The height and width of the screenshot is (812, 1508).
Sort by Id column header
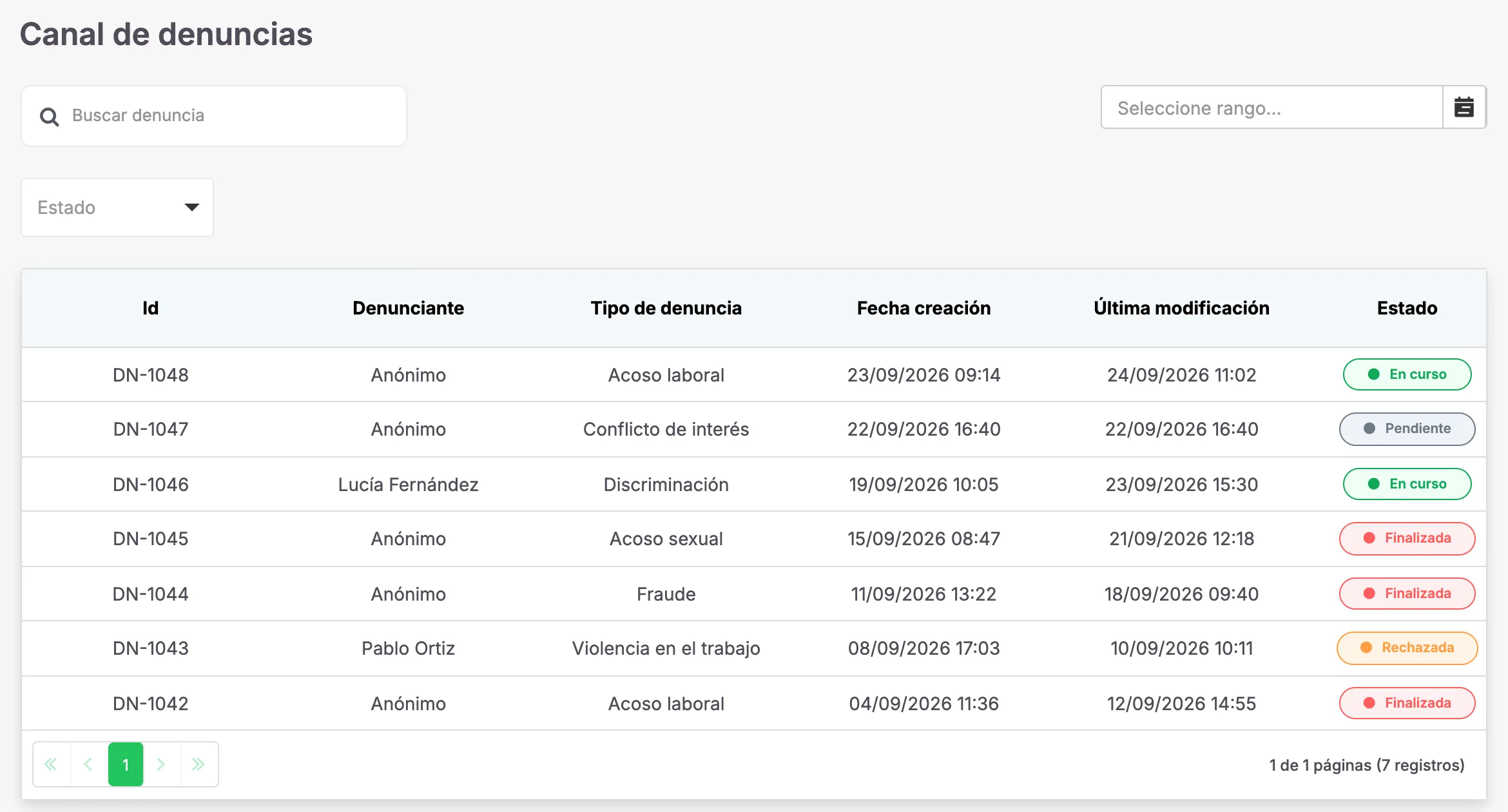tap(151, 308)
